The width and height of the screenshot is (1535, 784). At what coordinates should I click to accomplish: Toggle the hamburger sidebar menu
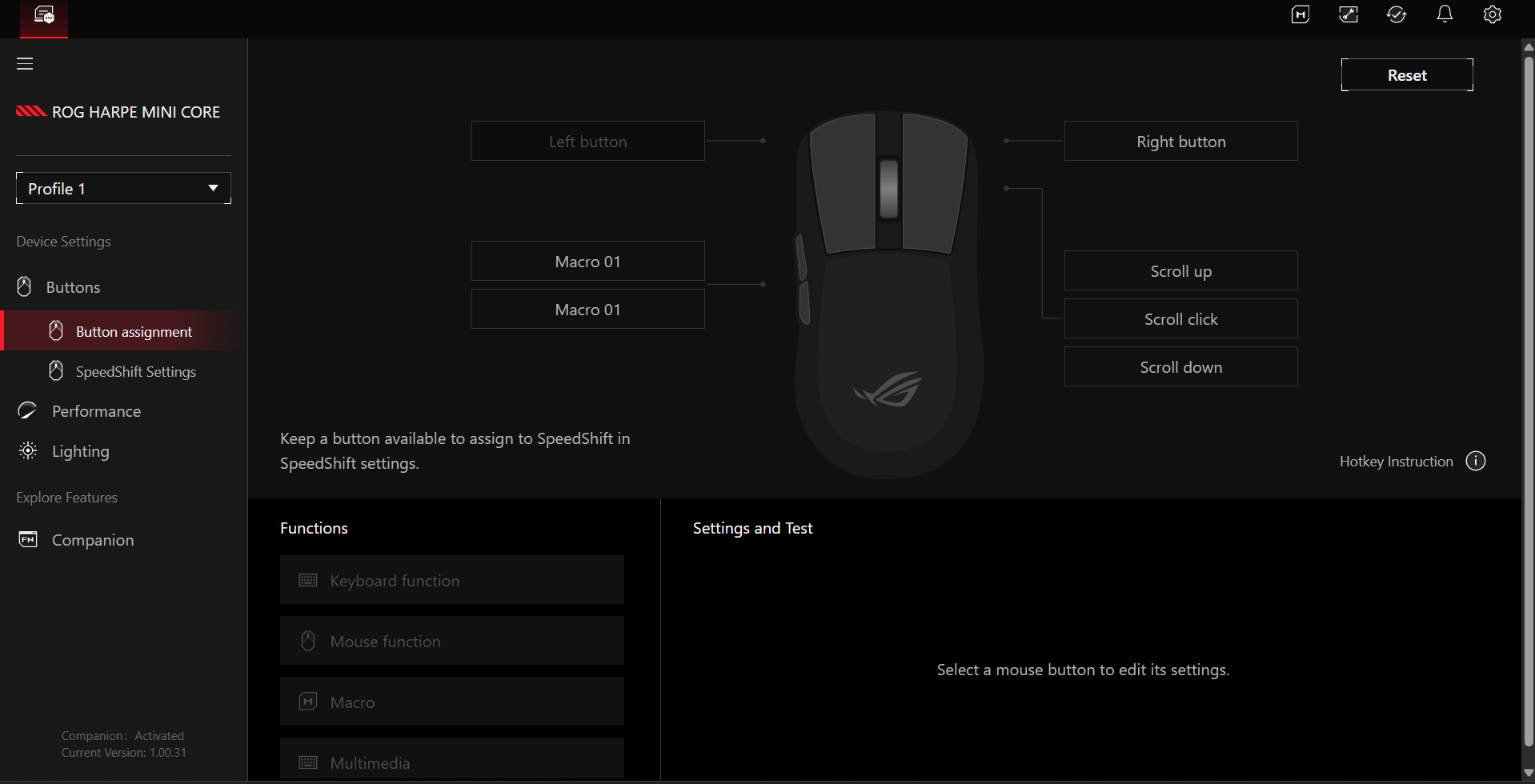coord(25,64)
